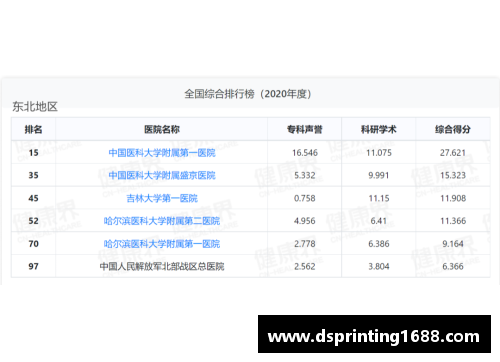Image resolution: width=500 pixels, height=362 pixels.
Task: Click 专科声誉 value 2.778
Action: pos(305,244)
